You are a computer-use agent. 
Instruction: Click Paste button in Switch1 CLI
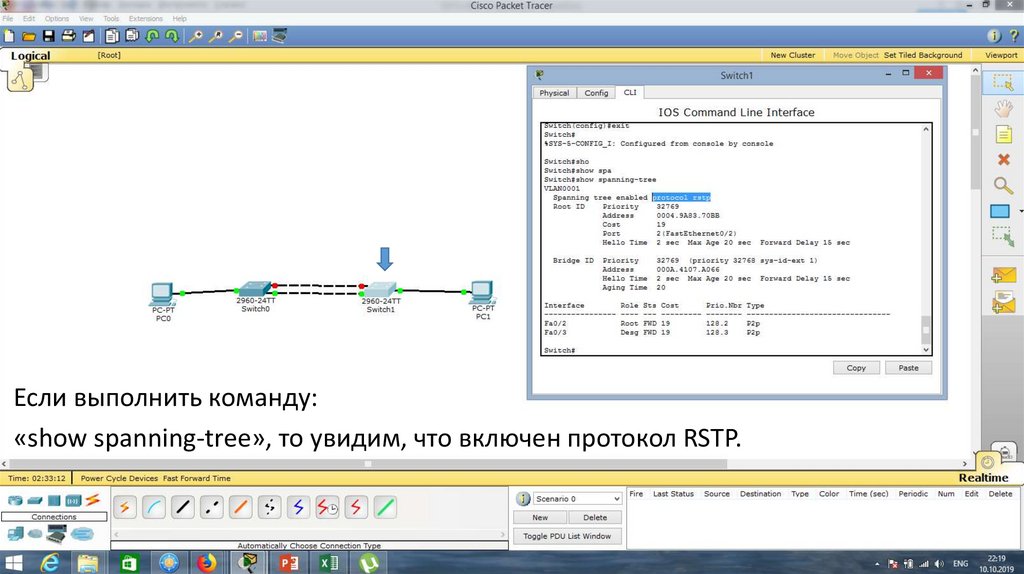pyautogui.click(x=908, y=368)
